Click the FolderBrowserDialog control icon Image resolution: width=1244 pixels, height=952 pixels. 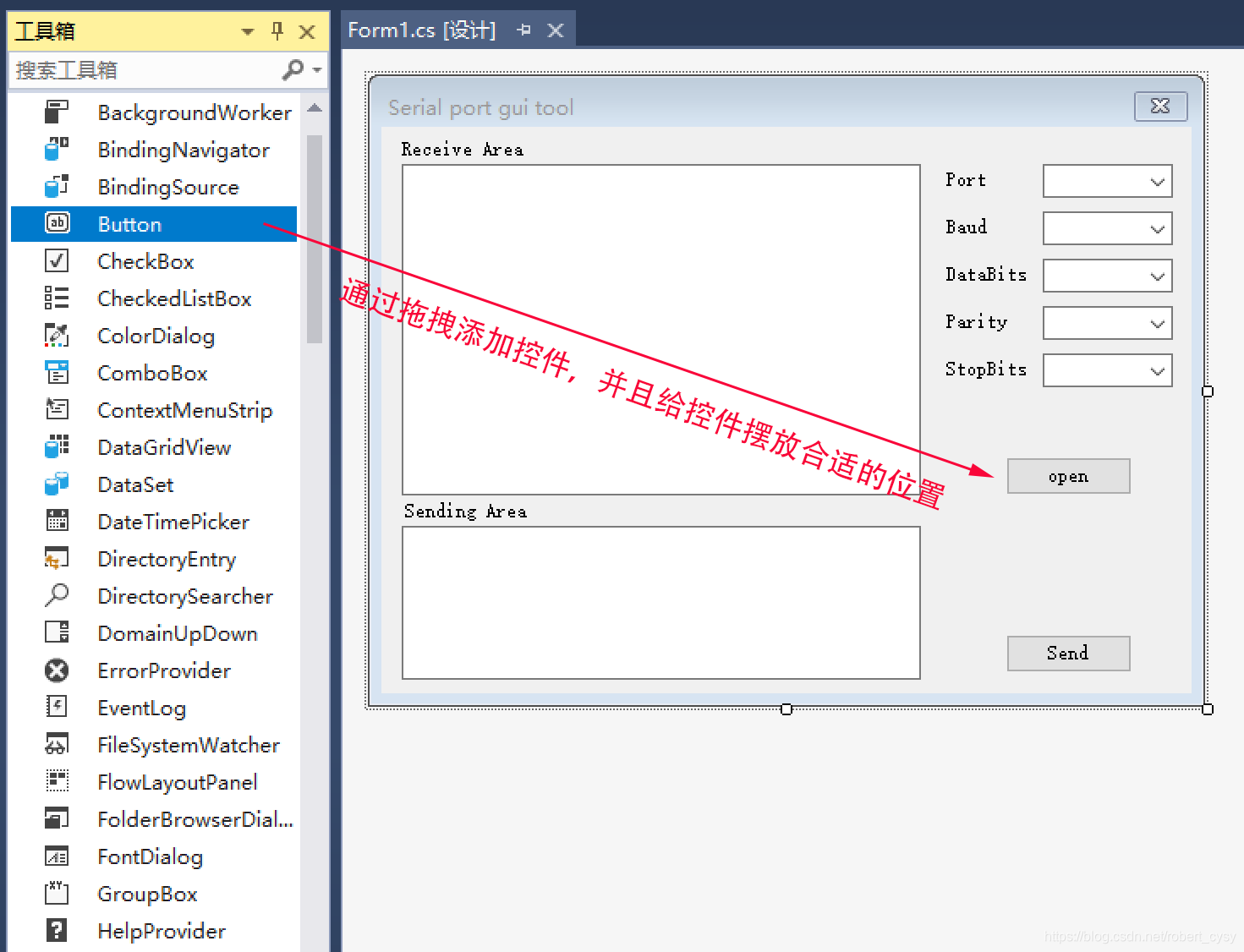coord(57,818)
